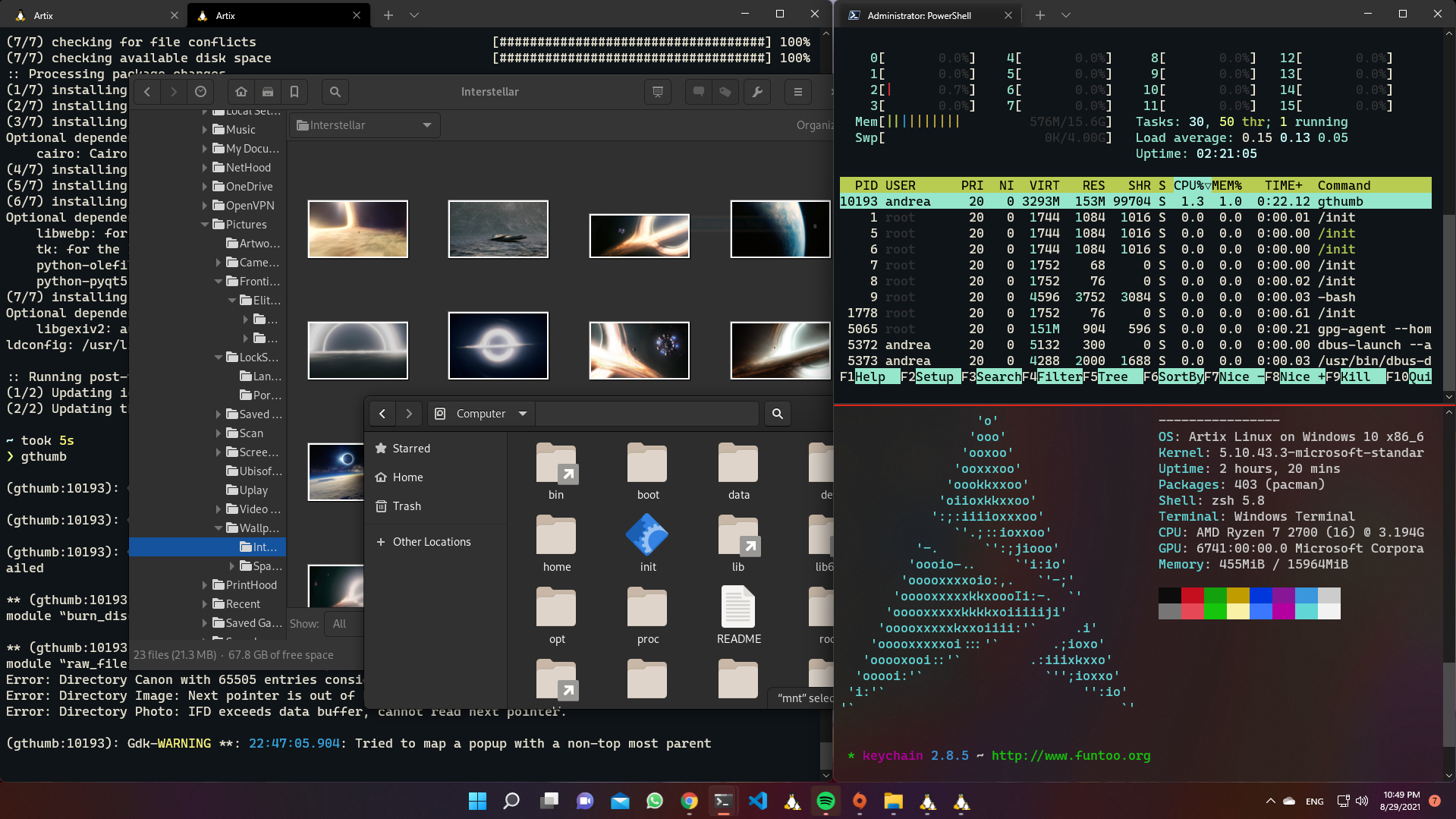Viewport: 1456px width, 819px height.
Task: Open gThumb hamburger main menu
Action: (798, 92)
